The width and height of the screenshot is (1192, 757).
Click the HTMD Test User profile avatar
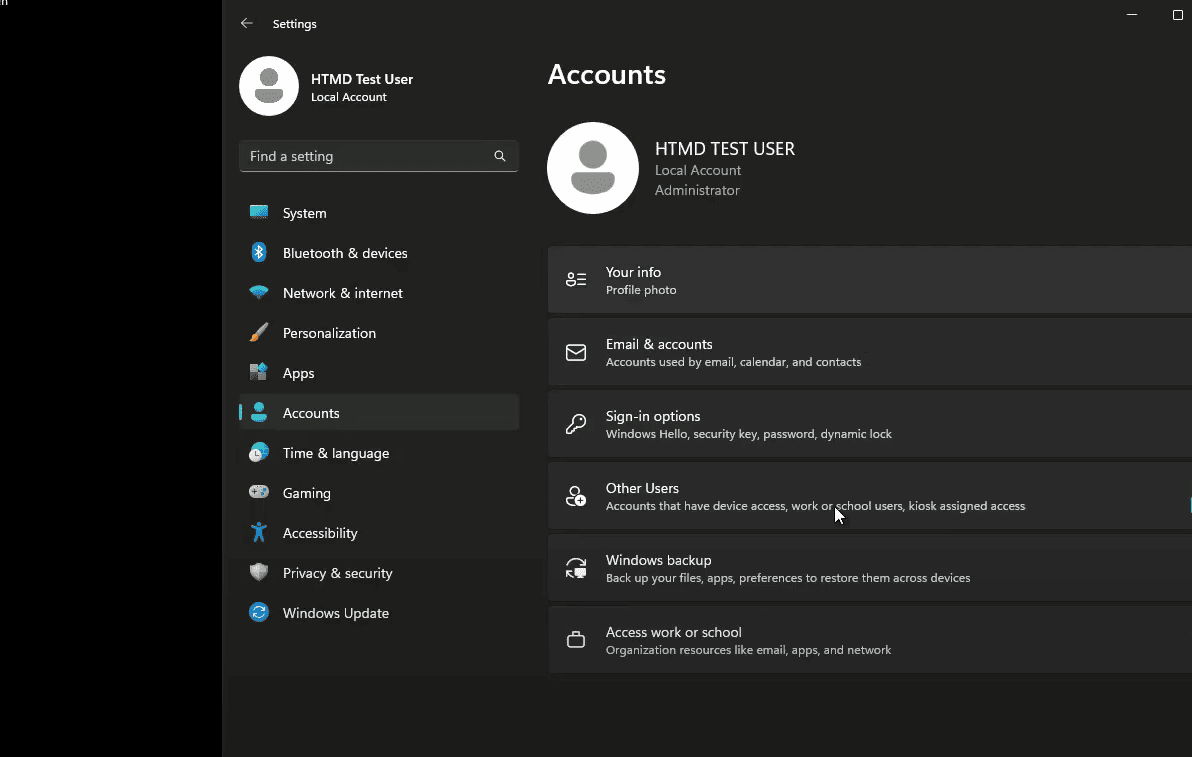(268, 86)
